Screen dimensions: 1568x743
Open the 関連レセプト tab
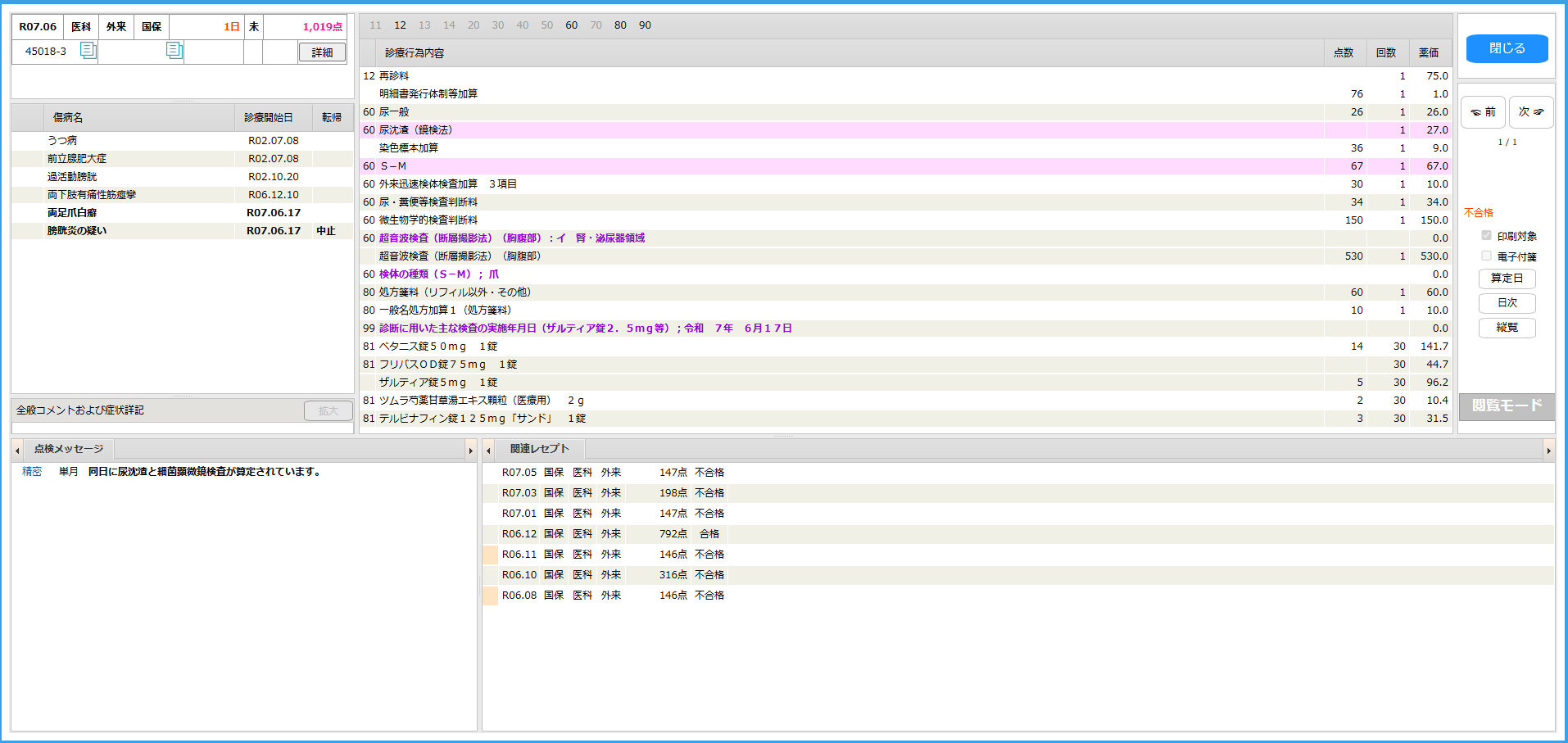click(539, 449)
